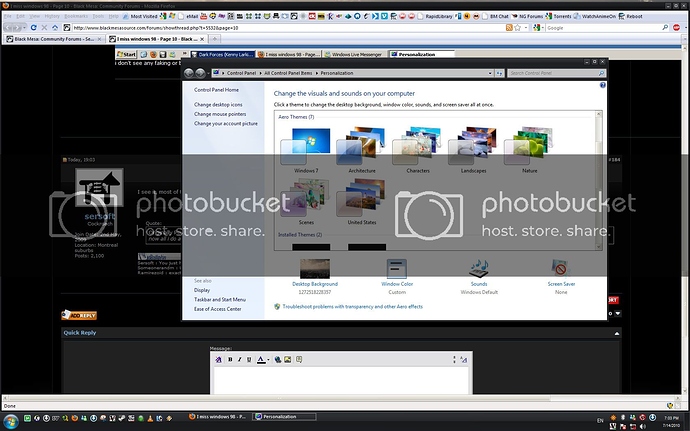
Task: Toggle Italic in Quick Reply editor
Action: [x=239, y=360]
